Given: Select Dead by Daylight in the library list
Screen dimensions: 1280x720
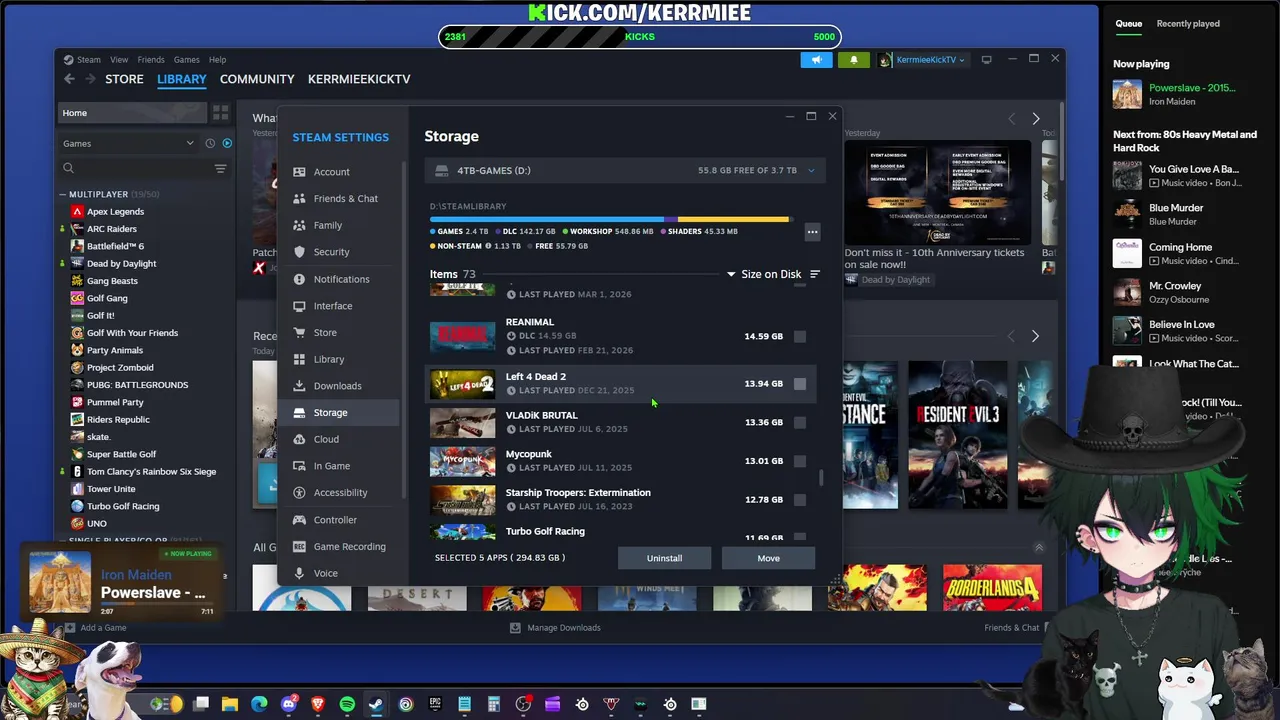Looking at the screenshot, I should (x=122, y=264).
